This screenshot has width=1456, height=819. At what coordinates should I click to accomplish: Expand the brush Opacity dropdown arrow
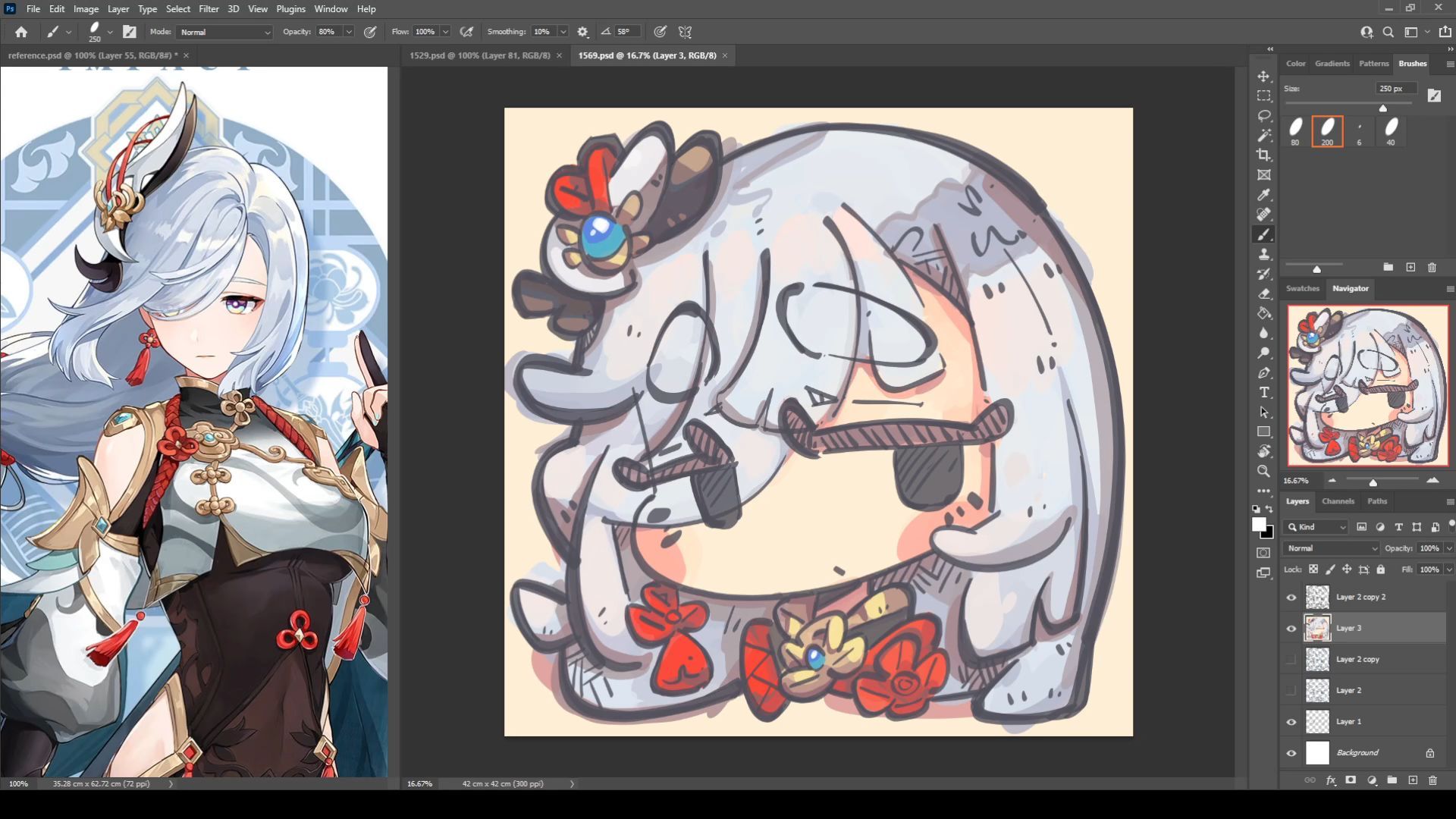(349, 32)
